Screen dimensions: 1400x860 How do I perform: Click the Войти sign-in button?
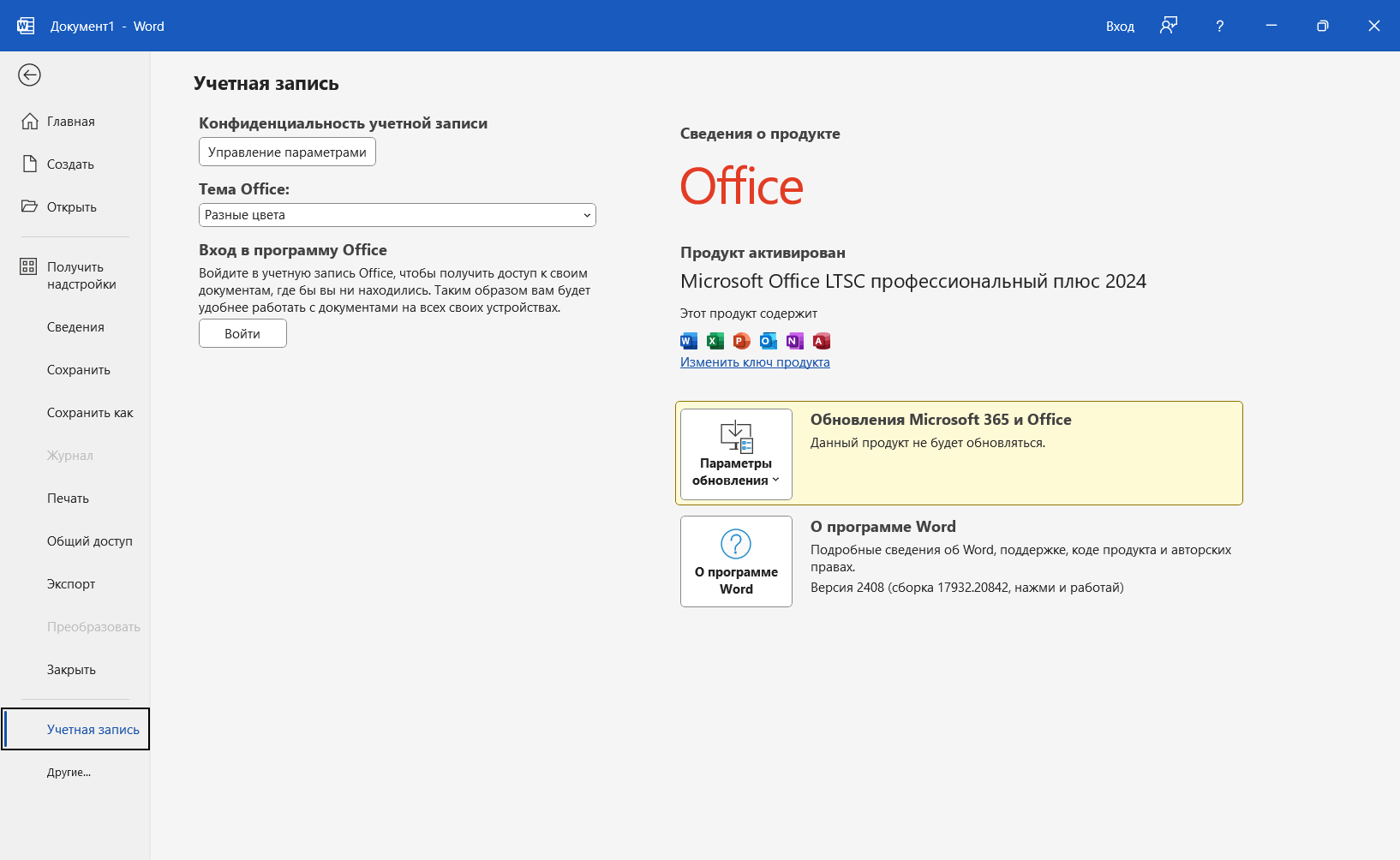pos(242,334)
